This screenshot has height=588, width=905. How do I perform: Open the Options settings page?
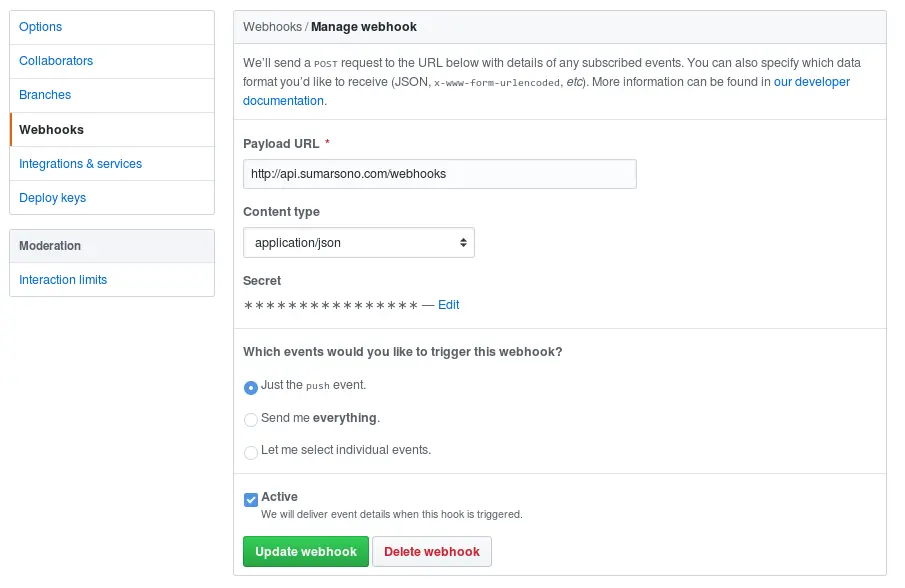(x=40, y=27)
